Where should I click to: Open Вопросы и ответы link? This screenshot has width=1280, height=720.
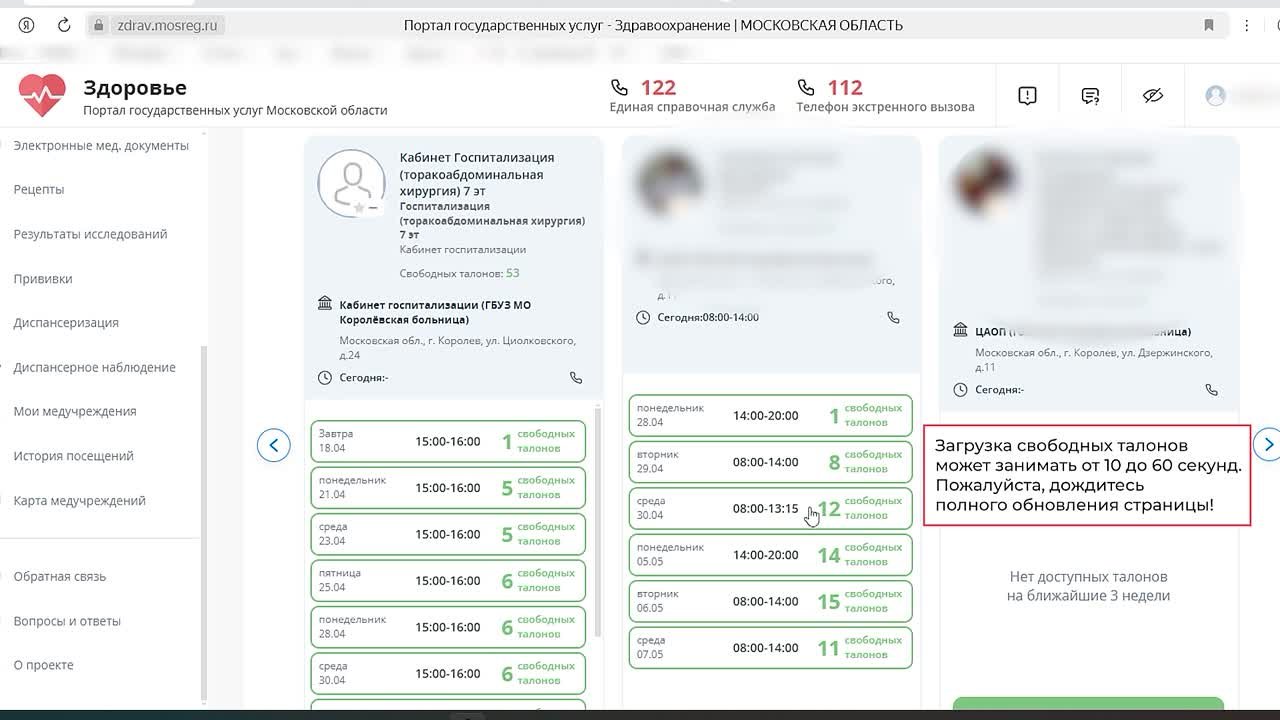[x=67, y=621]
